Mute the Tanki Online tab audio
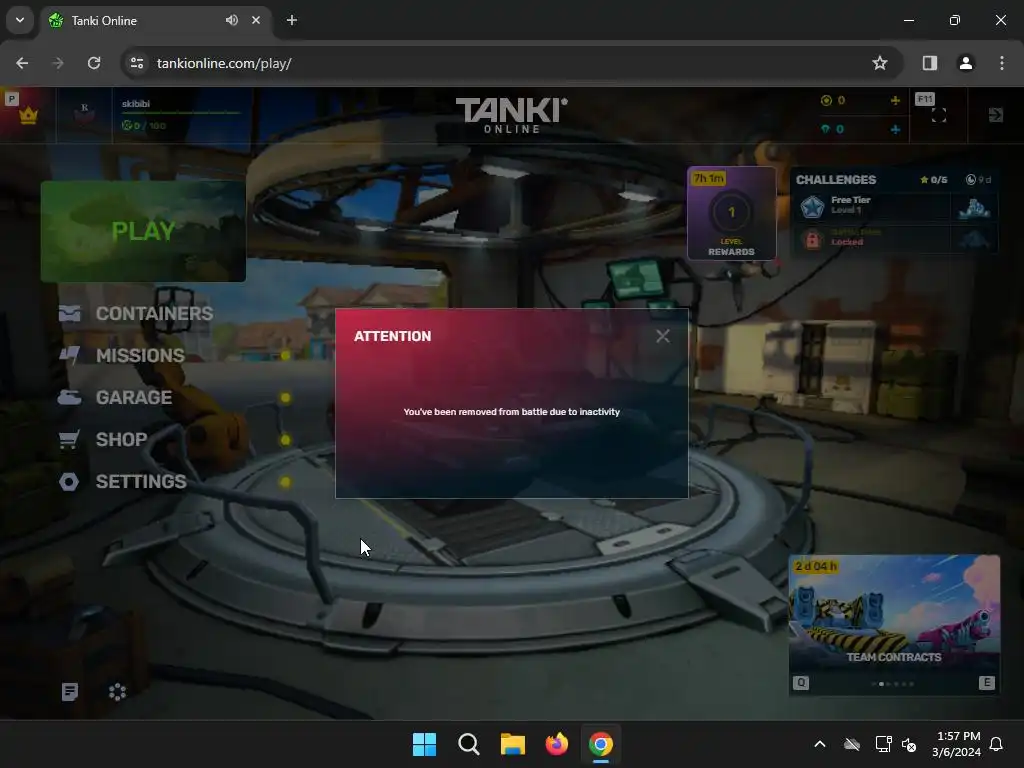 pos(231,20)
